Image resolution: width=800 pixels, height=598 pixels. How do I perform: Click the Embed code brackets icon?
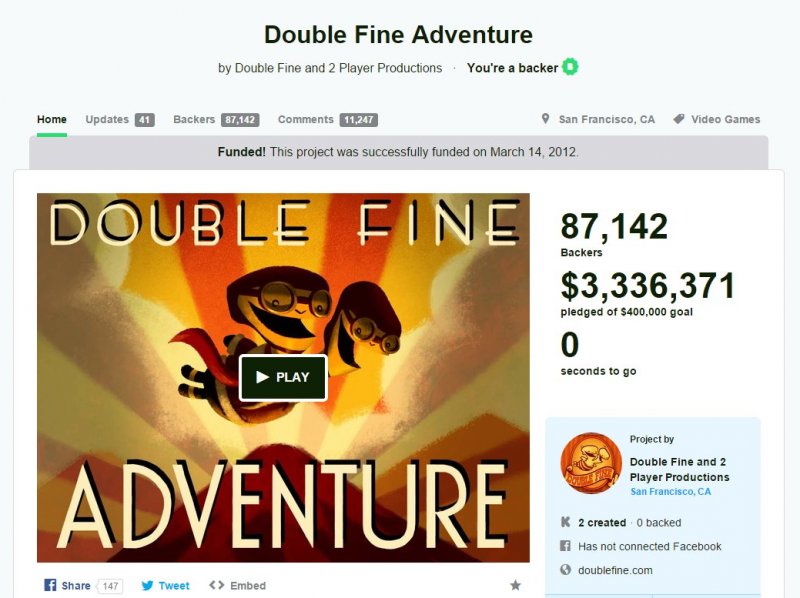pyautogui.click(x=217, y=585)
